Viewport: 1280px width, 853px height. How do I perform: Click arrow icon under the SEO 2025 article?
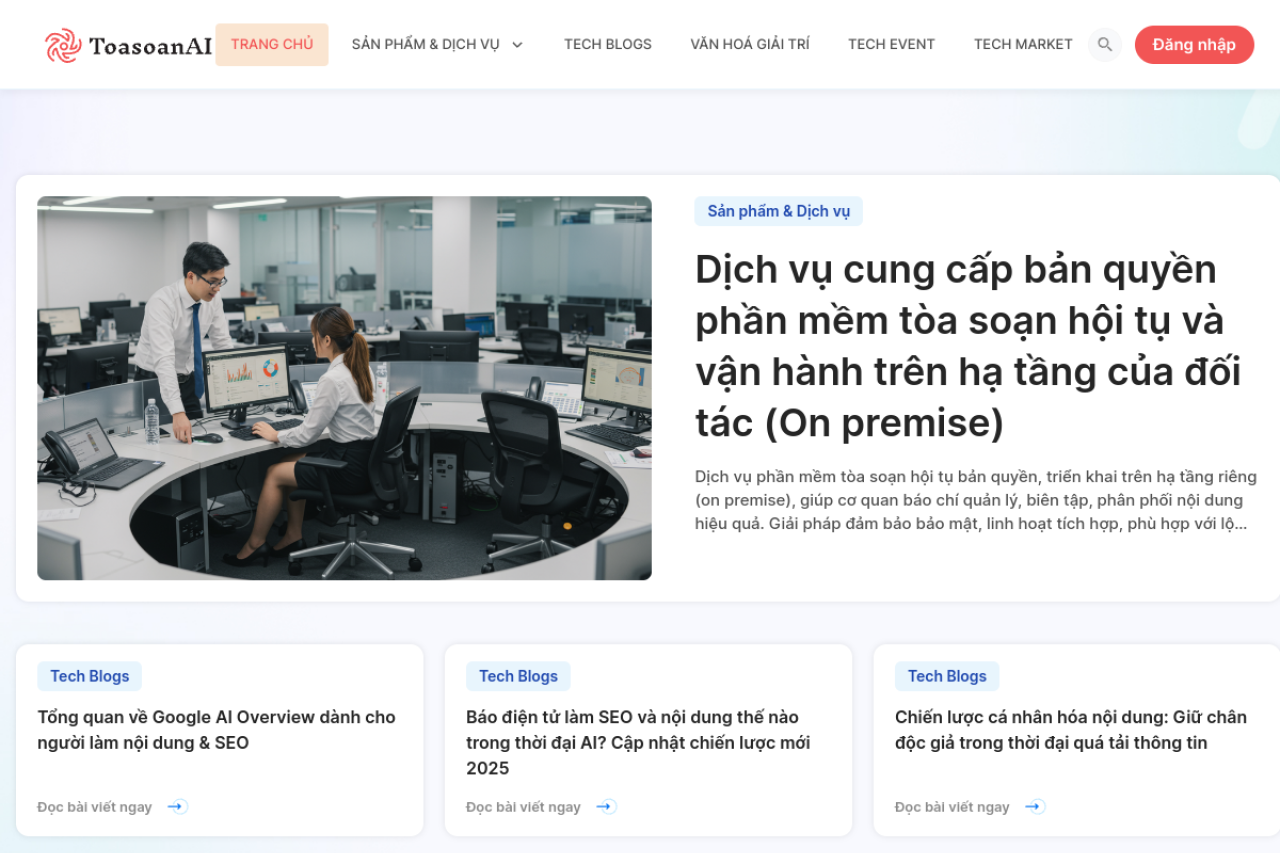tap(606, 807)
